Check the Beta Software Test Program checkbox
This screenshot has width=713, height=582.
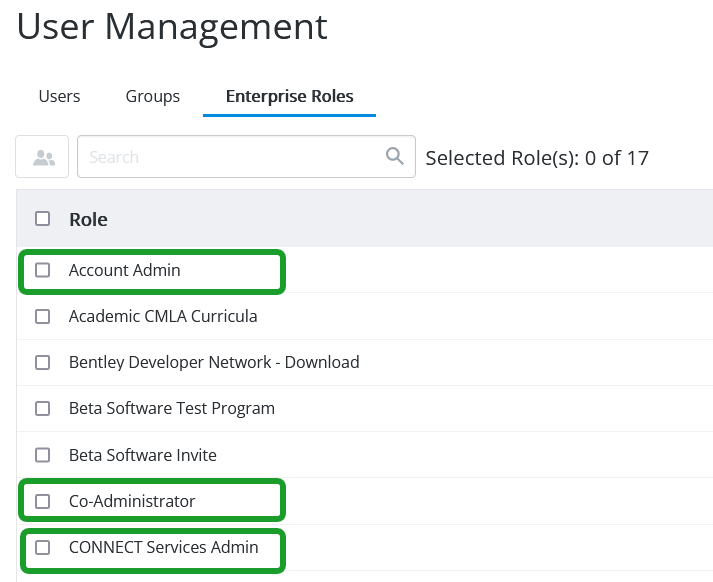pos(43,408)
